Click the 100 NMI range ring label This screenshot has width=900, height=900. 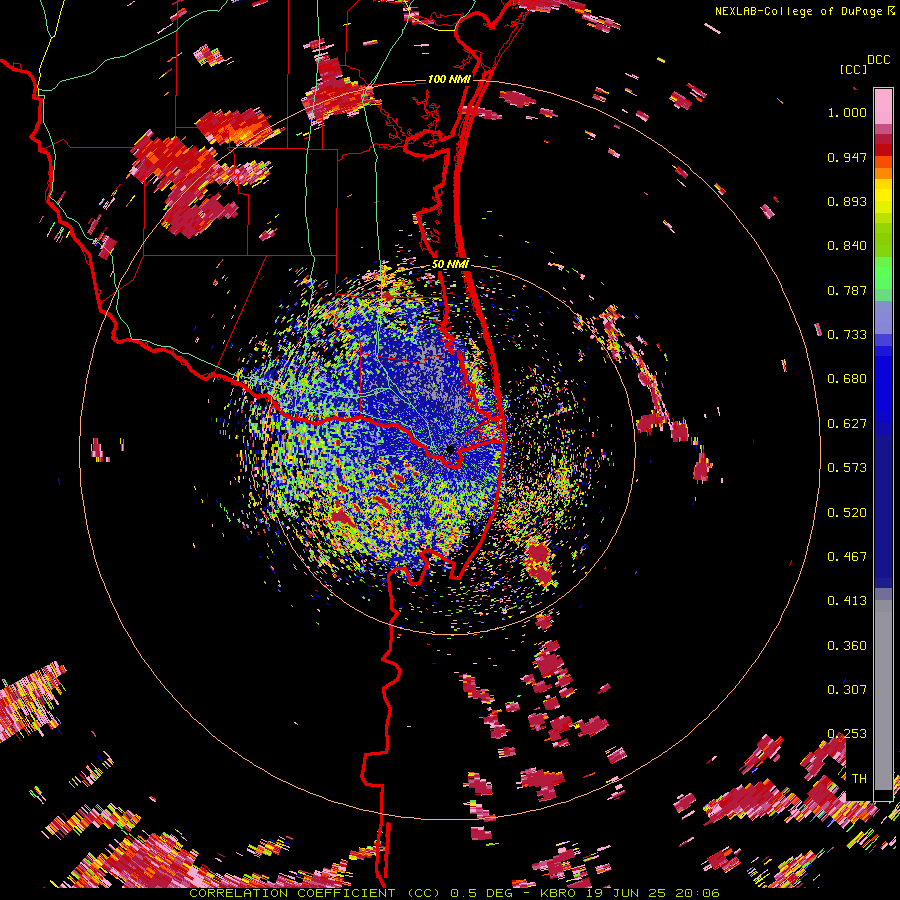(x=449, y=79)
